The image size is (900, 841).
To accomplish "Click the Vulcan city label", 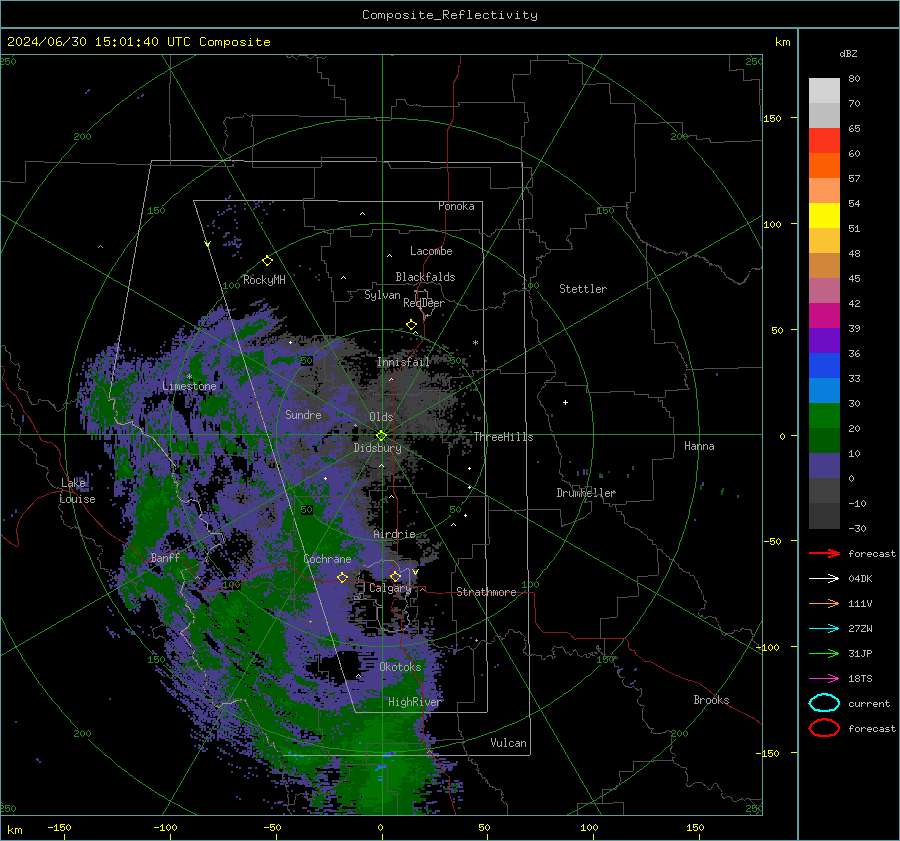I will 509,743.
